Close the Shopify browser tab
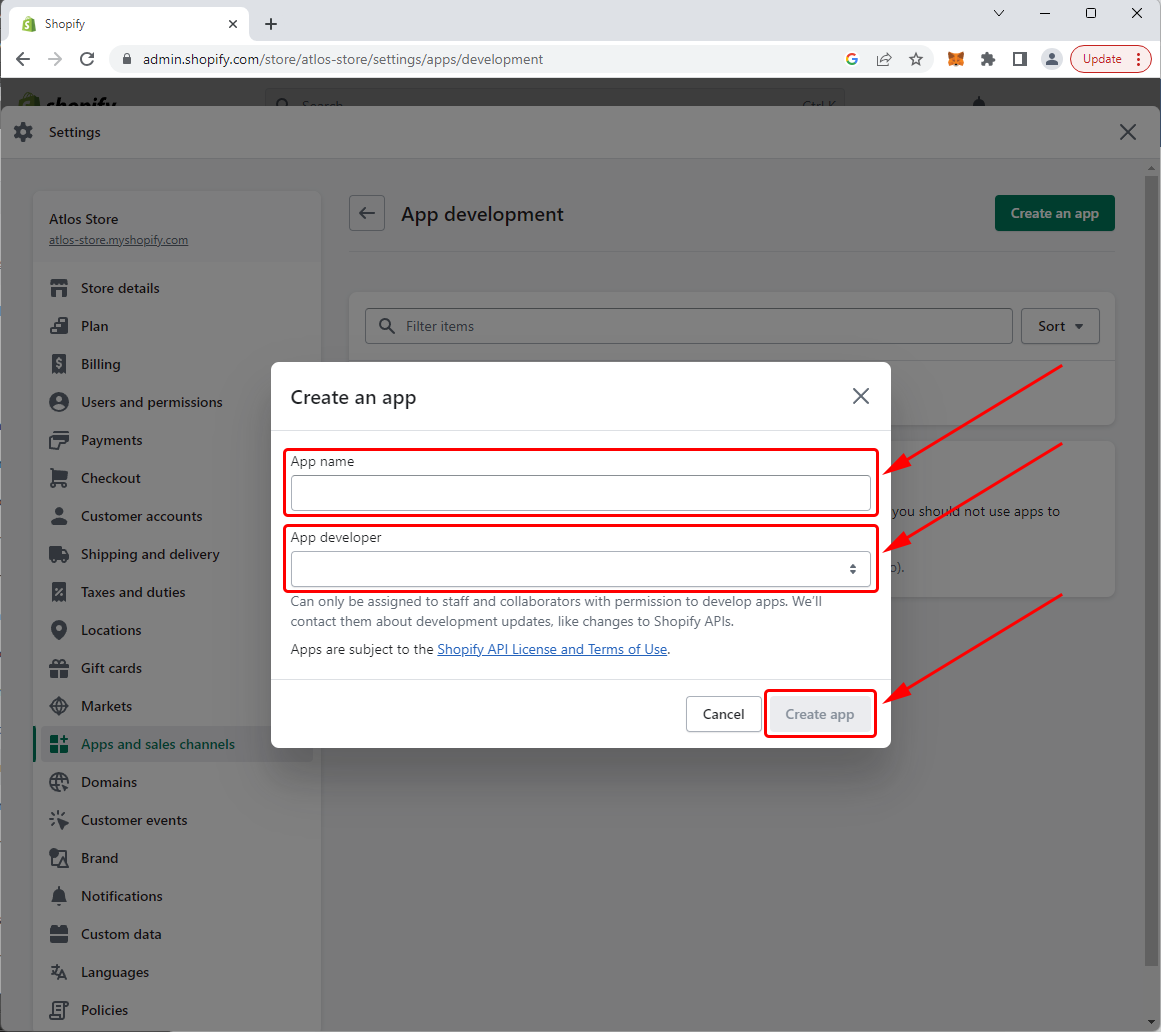1161x1032 pixels. click(x=232, y=24)
